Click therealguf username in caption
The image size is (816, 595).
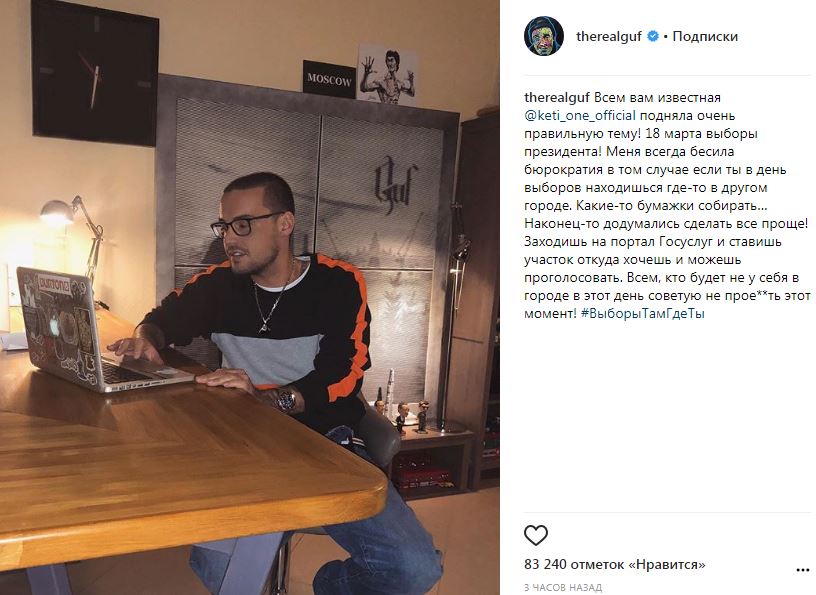pos(557,98)
